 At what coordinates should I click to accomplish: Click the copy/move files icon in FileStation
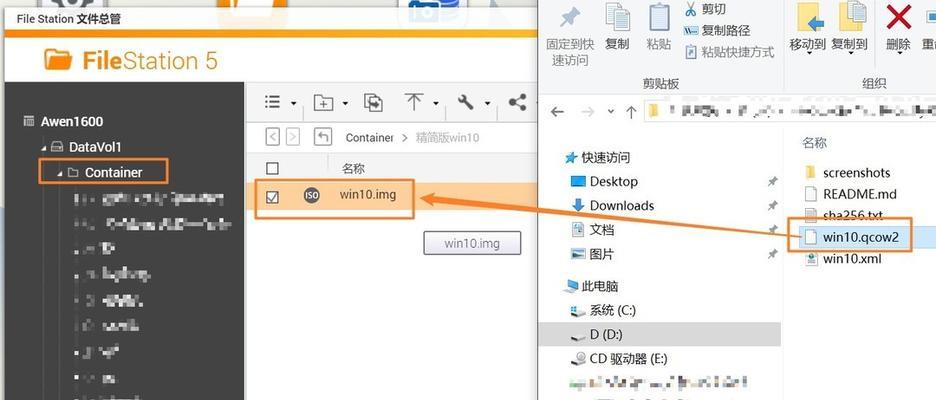[373, 103]
